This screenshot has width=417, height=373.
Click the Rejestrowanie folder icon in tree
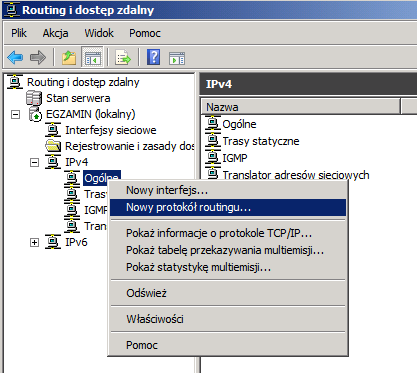click(x=53, y=146)
